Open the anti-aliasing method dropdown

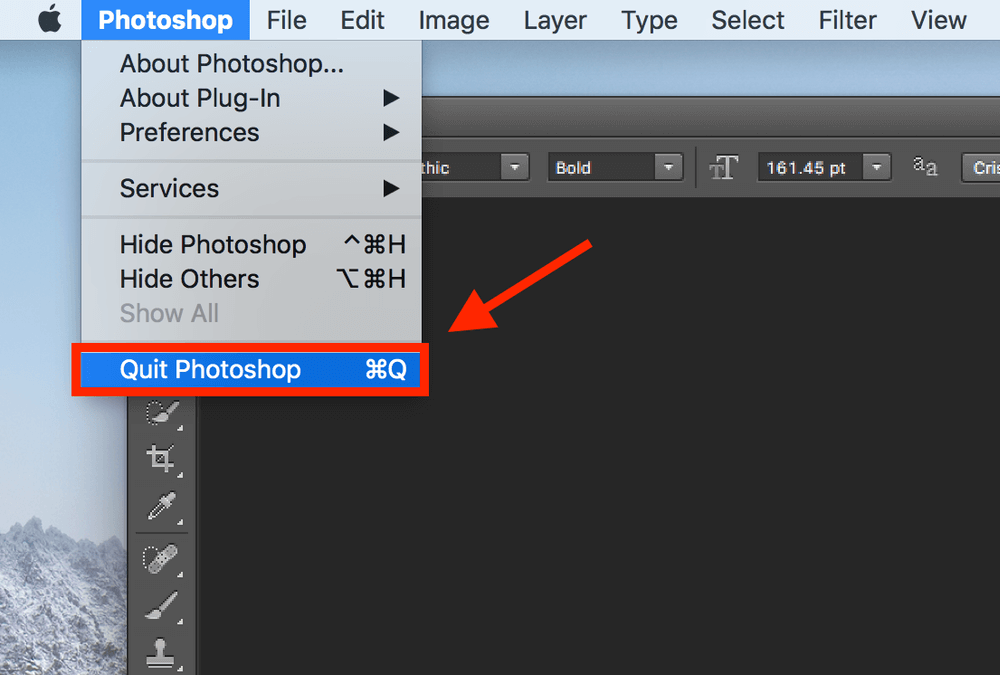pyautogui.click(x=981, y=168)
